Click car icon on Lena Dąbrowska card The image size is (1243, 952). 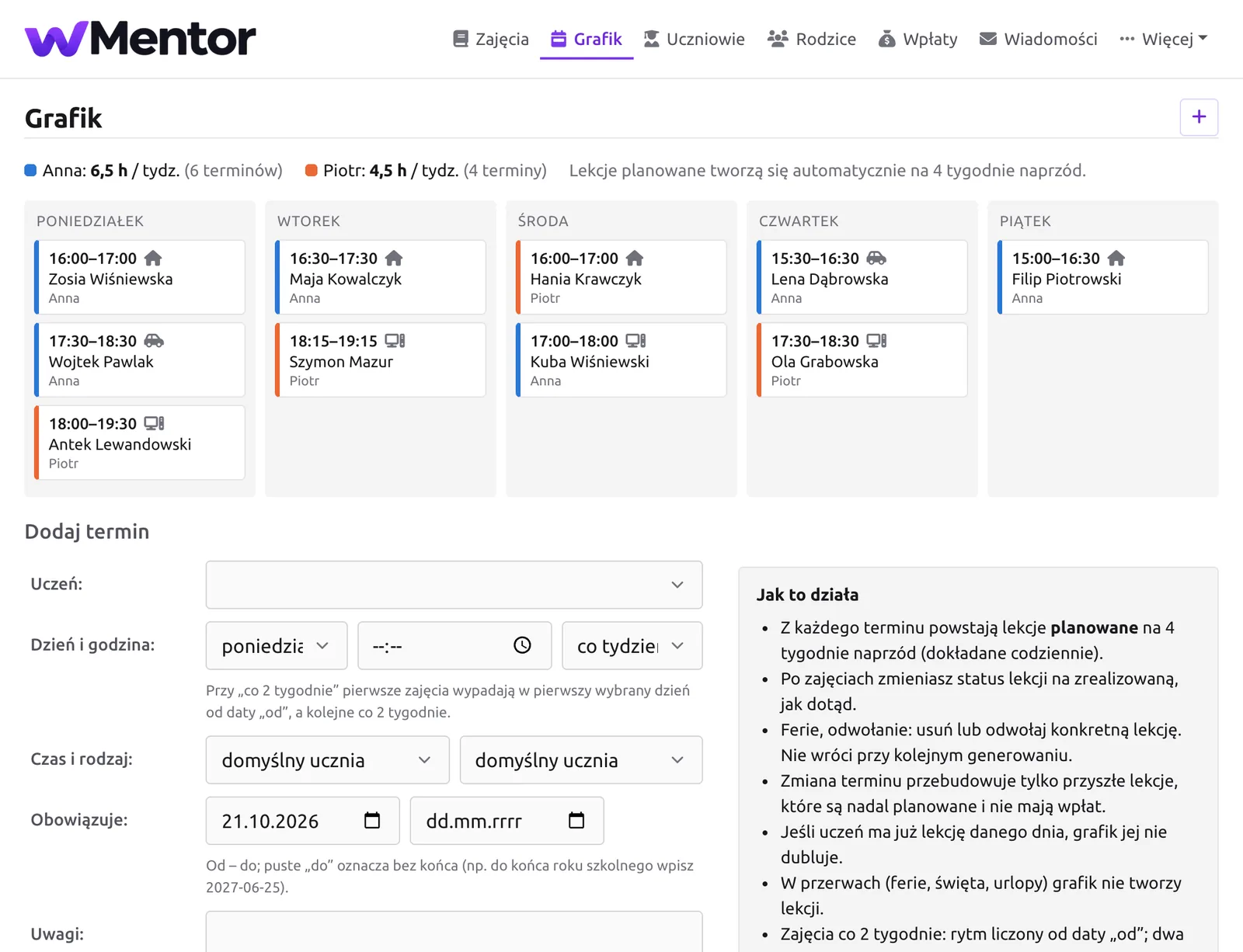(x=876, y=258)
